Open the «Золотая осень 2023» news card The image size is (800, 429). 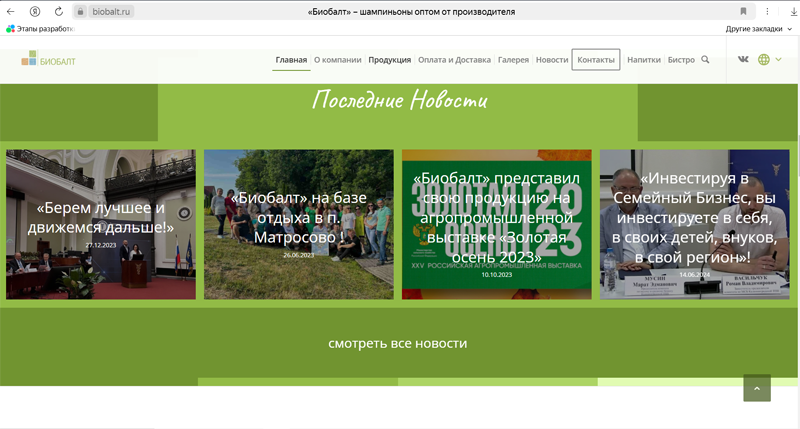pos(497,224)
